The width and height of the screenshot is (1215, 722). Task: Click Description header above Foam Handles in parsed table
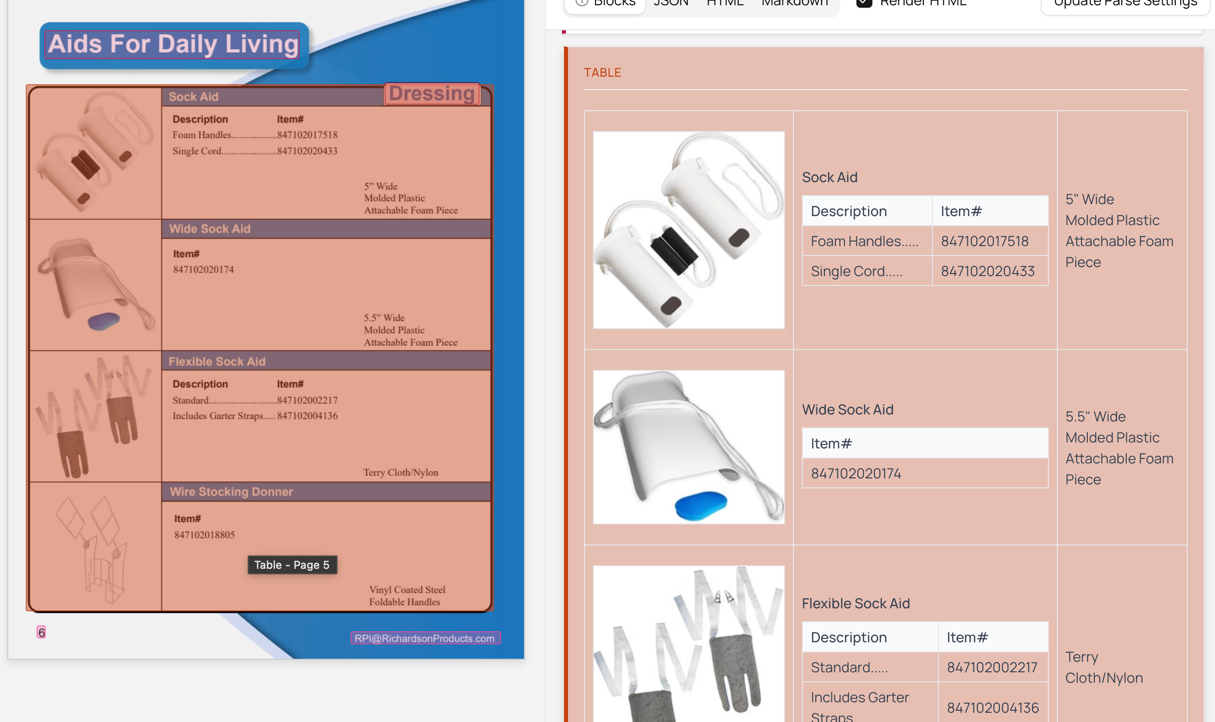[867, 211]
